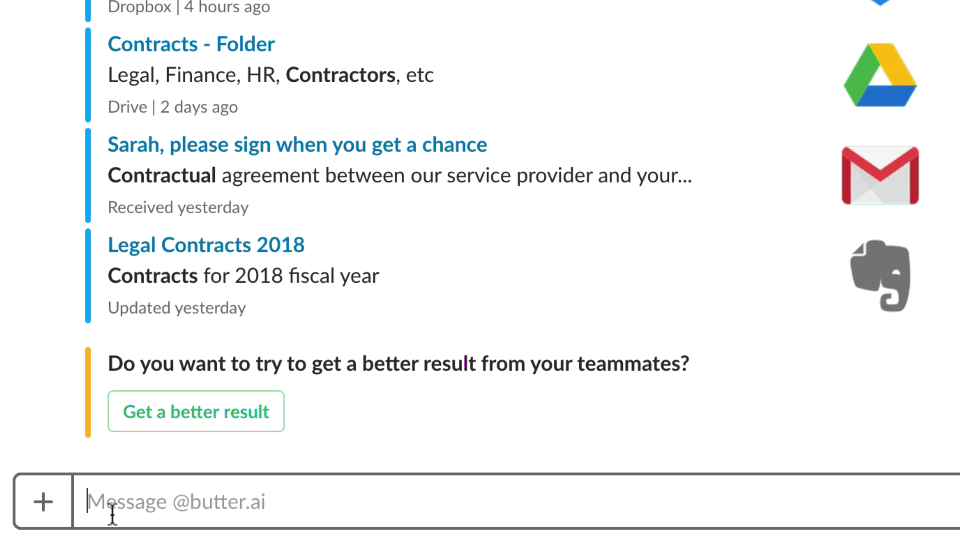Click the 'Contracts for 2018 fiscal year' text

click(x=244, y=276)
